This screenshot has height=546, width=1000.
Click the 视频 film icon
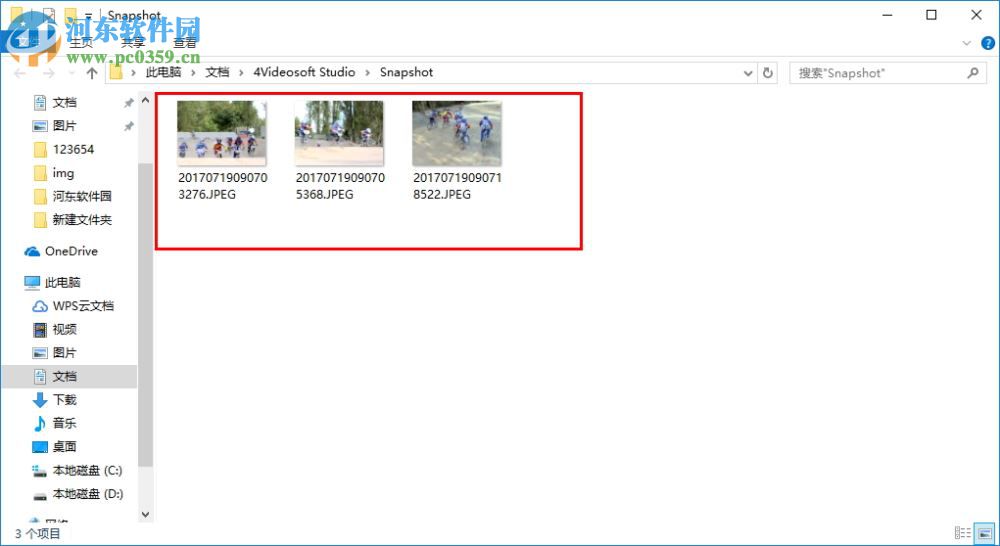(40, 330)
